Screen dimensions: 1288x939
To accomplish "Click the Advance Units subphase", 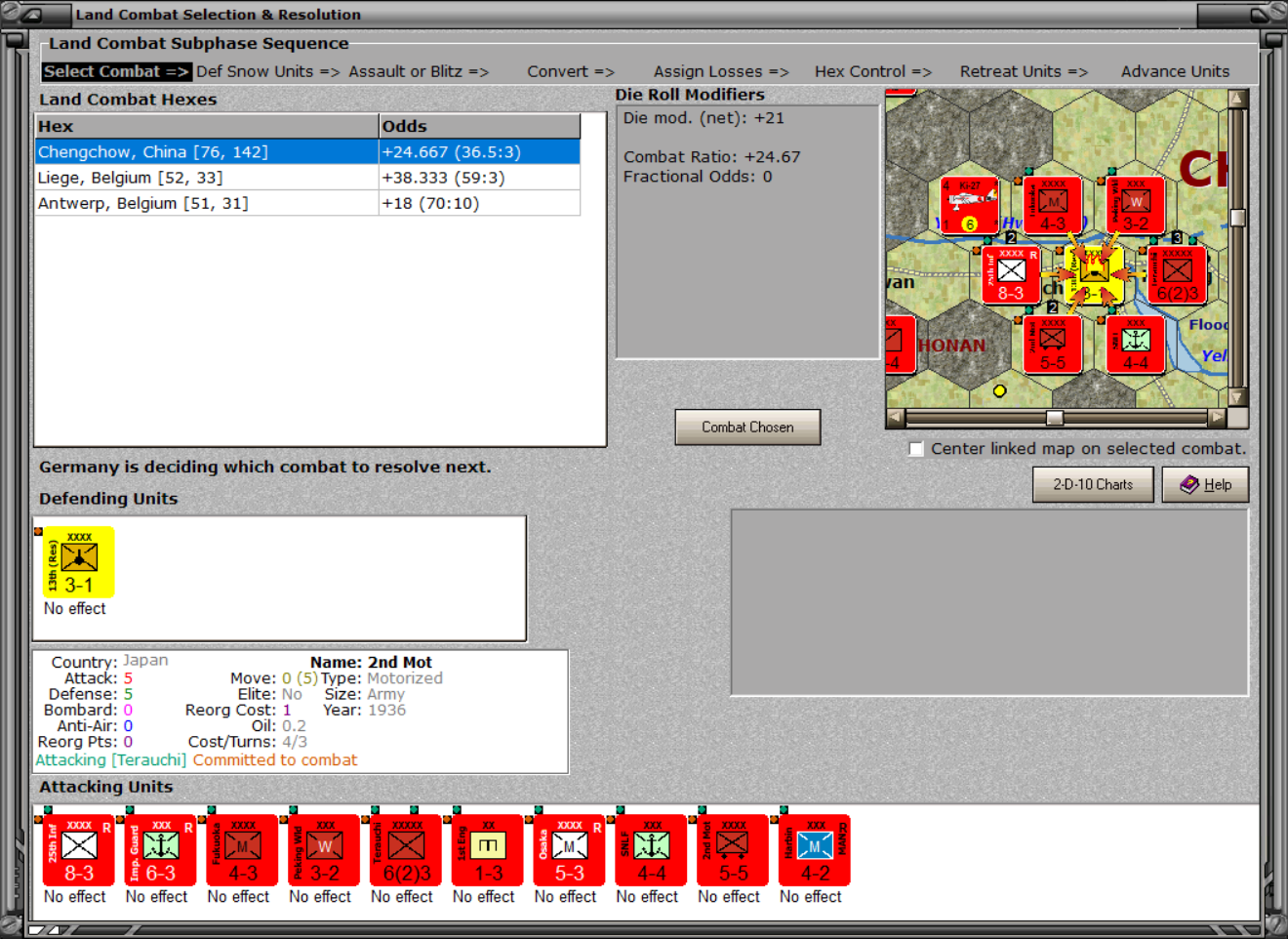I will coord(1175,71).
